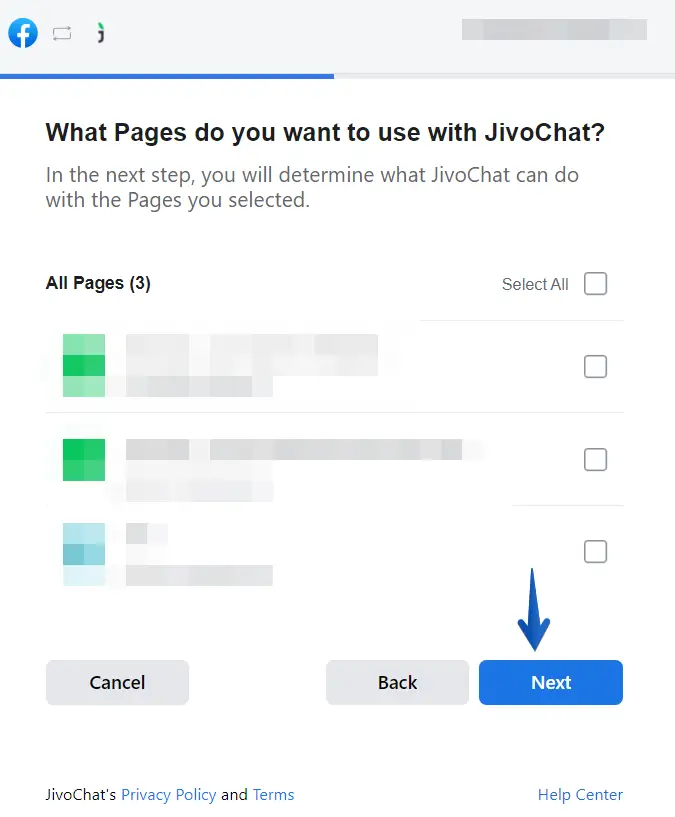This screenshot has height=817, width=675.
Task: Click the Facebook logo icon
Action: pyautogui.click(x=23, y=34)
